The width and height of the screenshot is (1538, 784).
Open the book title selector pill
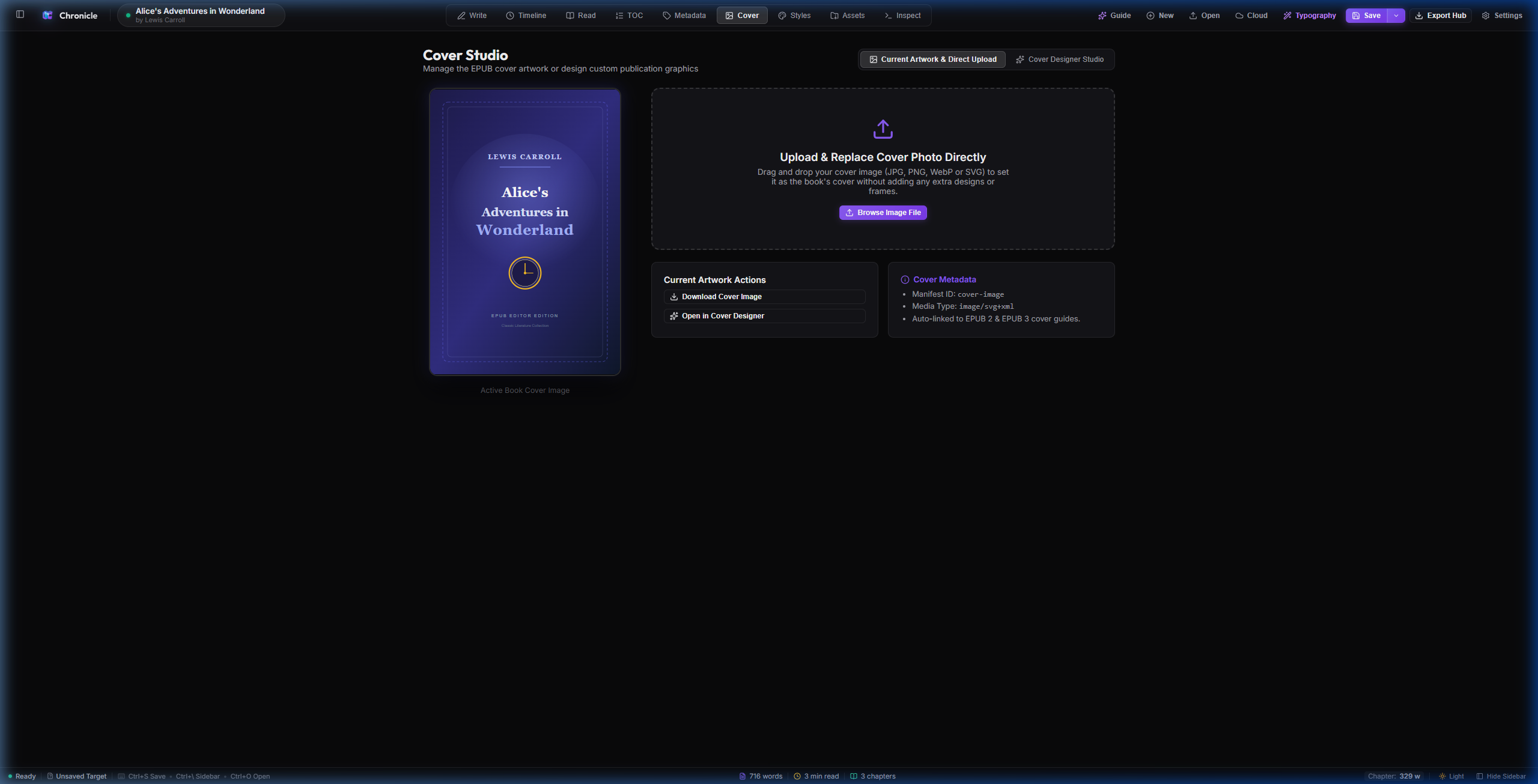201,15
